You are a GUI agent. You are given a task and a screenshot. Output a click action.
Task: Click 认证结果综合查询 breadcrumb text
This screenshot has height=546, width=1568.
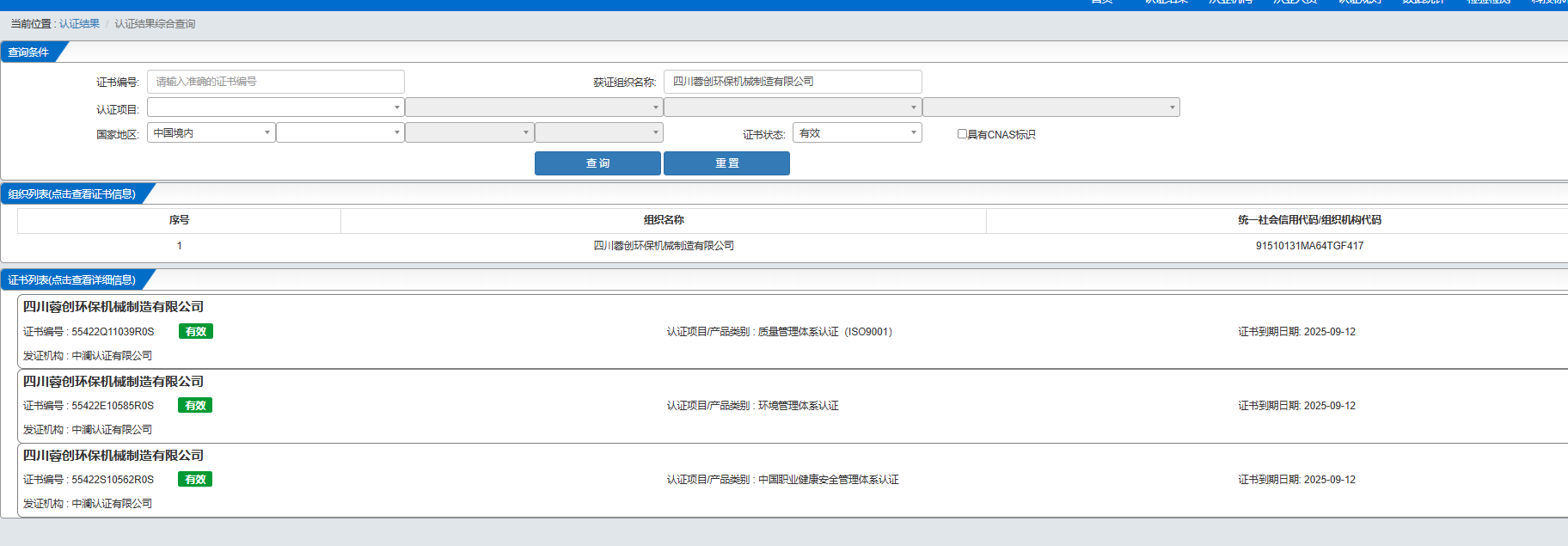click(155, 24)
